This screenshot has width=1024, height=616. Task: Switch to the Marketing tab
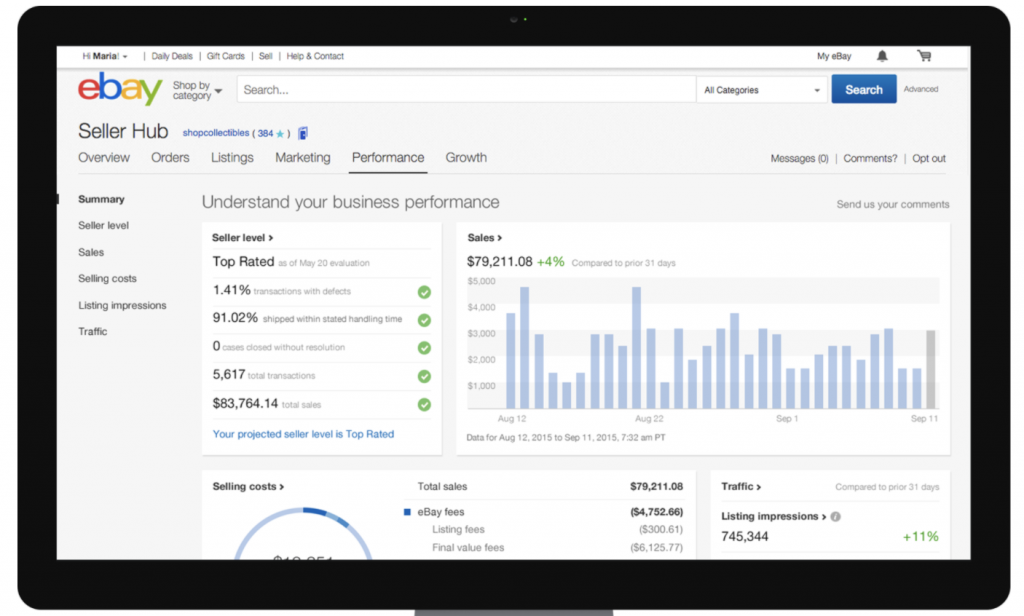(x=302, y=157)
